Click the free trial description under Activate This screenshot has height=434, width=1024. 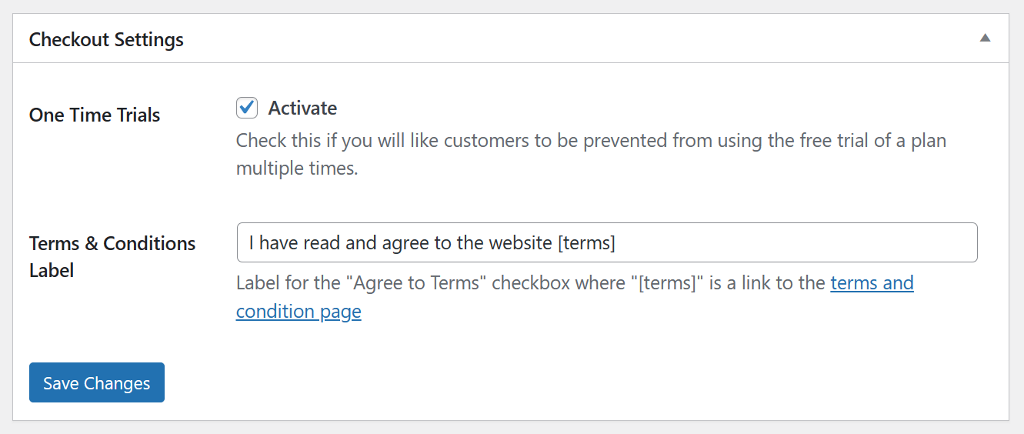coord(591,140)
